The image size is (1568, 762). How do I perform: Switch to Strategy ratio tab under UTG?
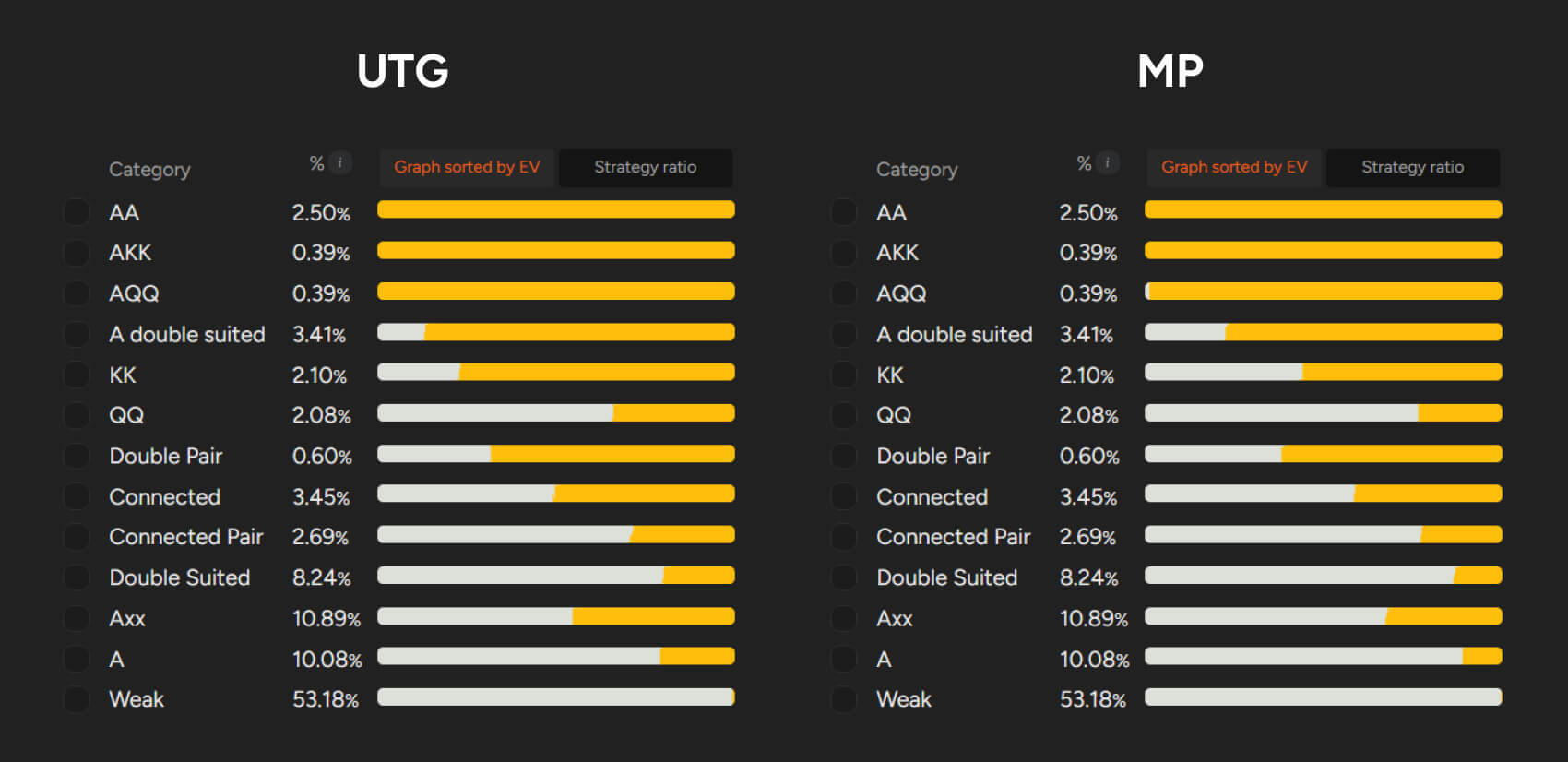tap(645, 167)
